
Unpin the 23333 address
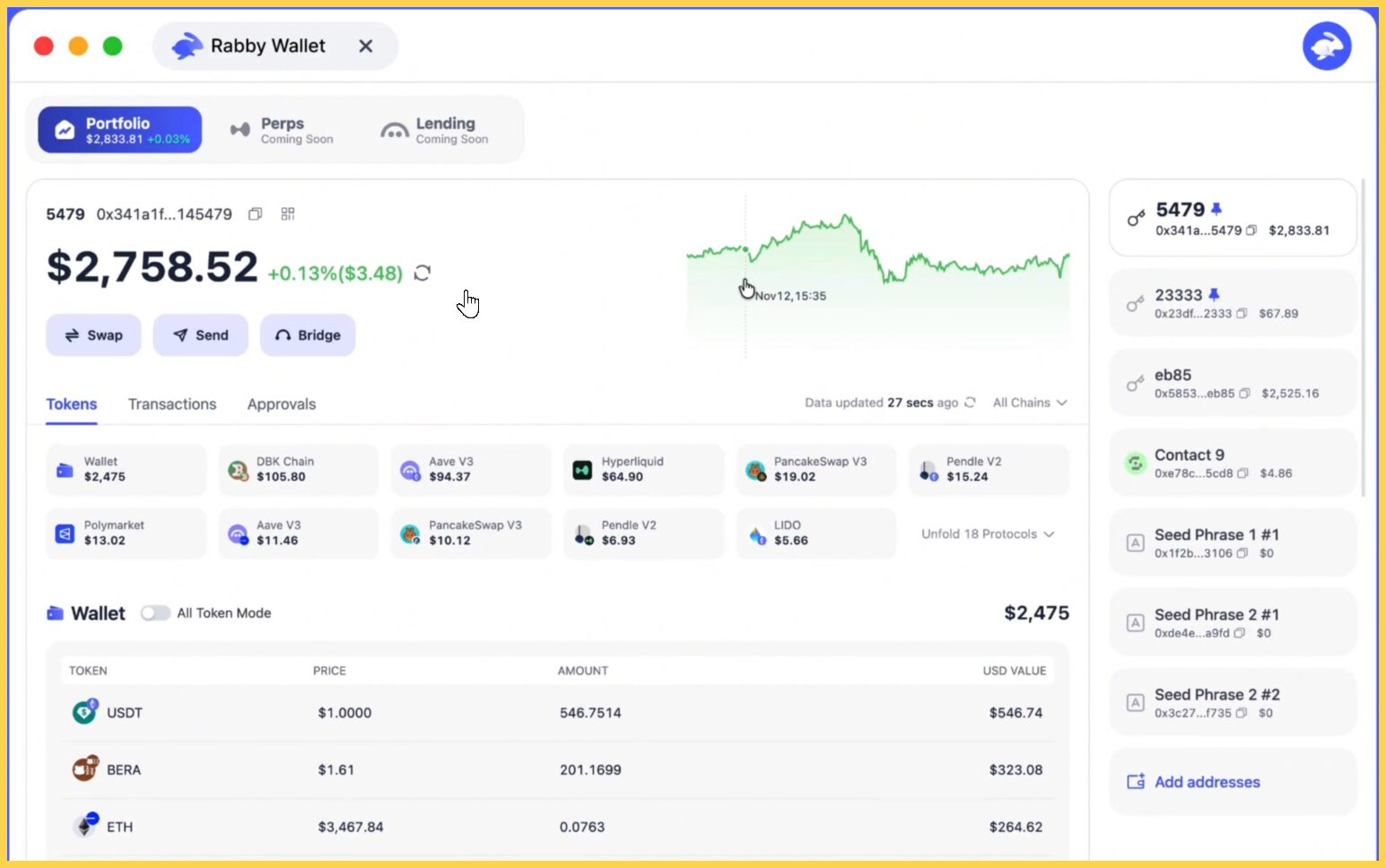1214,294
